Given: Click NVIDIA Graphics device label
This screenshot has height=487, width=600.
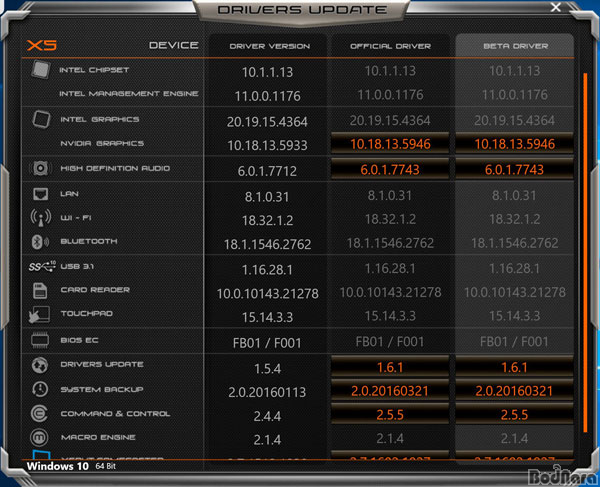Looking at the screenshot, I should click(102, 143).
